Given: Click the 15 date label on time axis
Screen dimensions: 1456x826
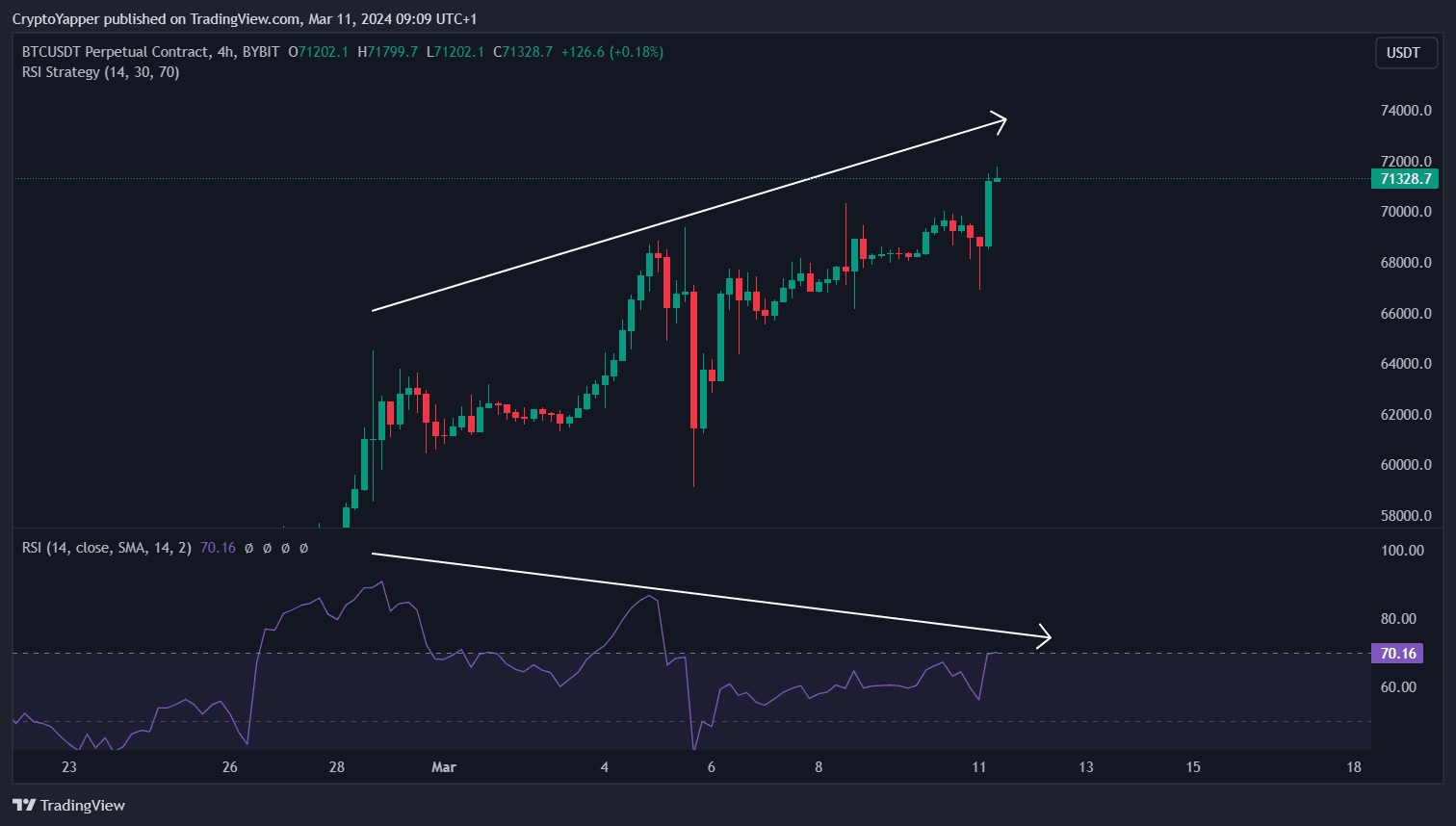Looking at the screenshot, I should coord(1193,767).
